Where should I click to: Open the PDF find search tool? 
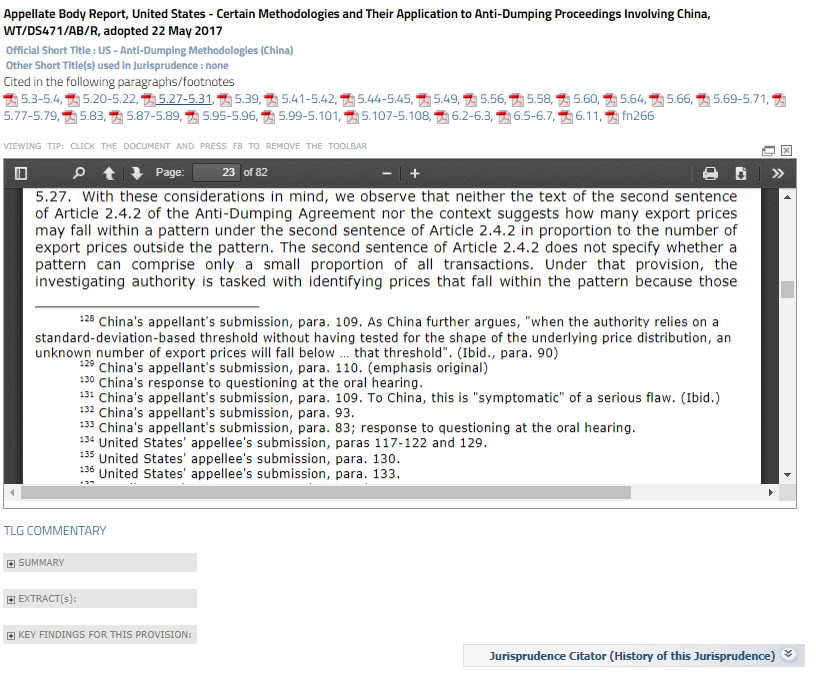point(79,173)
